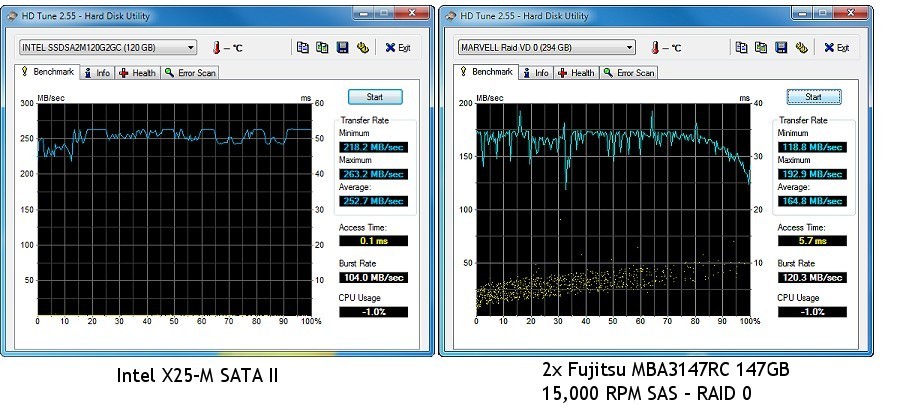
Task: Copy screenshot icon in Marvell window
Action: [761, 48]
